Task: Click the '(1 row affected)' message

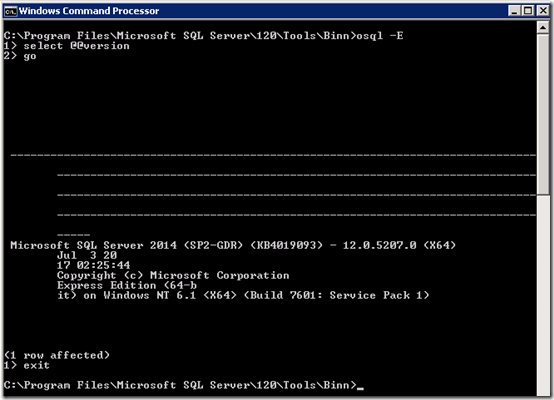Action: (57, 355)
